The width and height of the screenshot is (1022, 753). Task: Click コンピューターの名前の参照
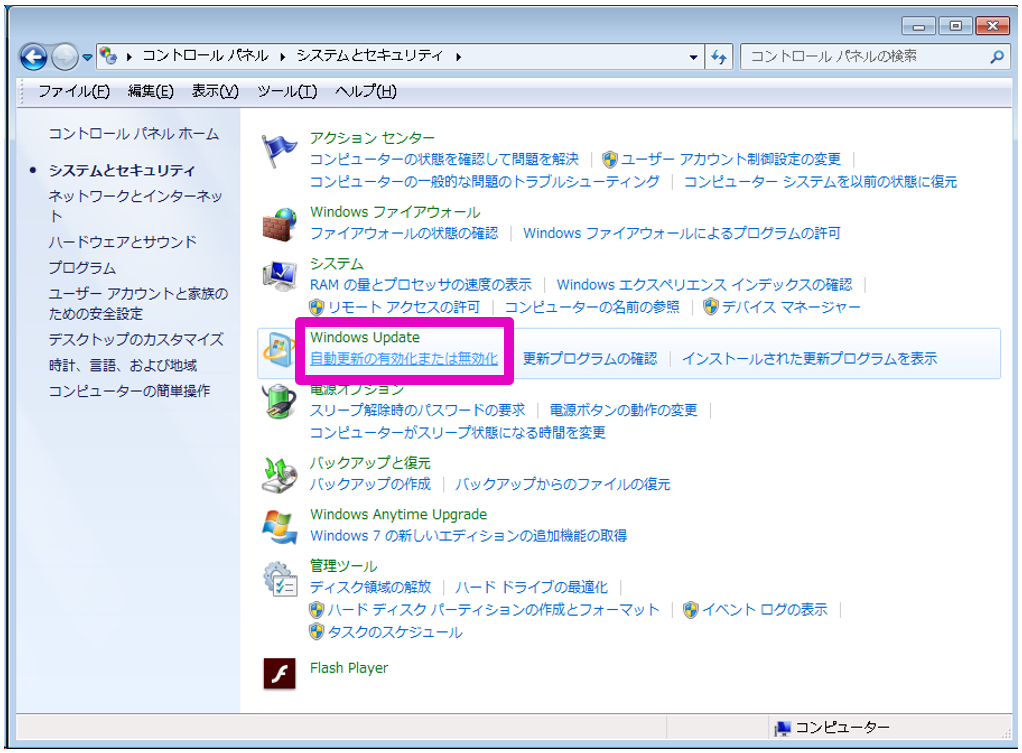pos(592,306)
